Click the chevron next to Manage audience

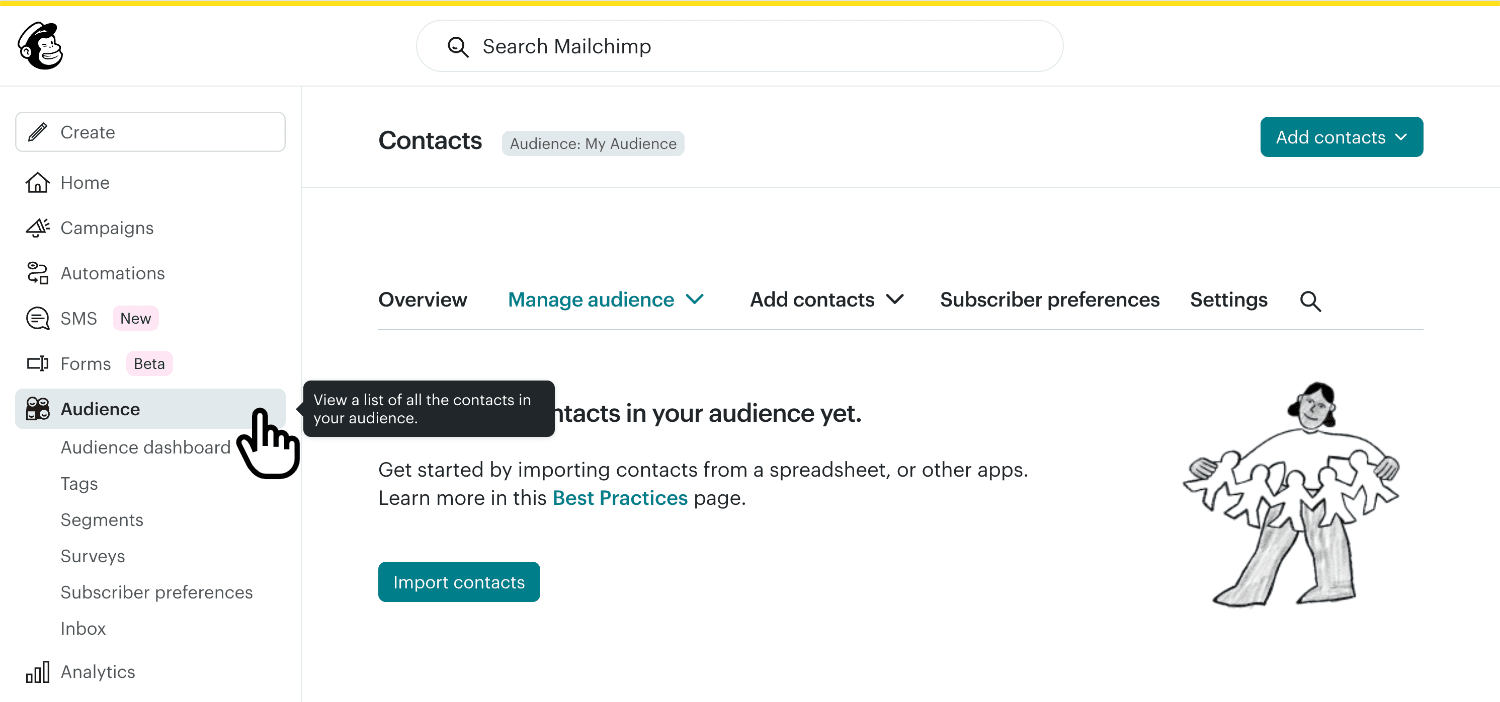coord(695,300)
